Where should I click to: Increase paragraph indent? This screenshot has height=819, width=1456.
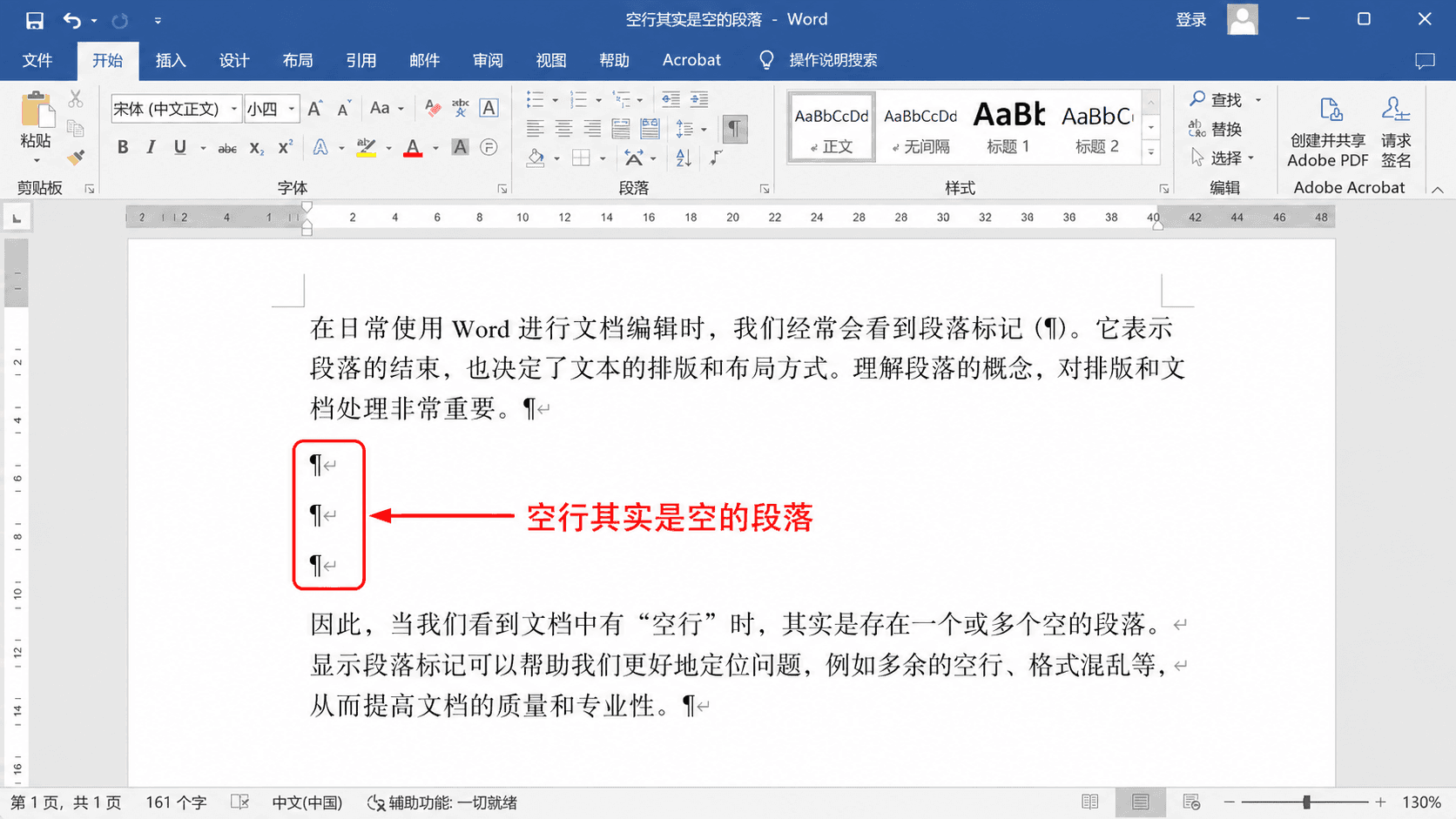click(x=699, y=99)
